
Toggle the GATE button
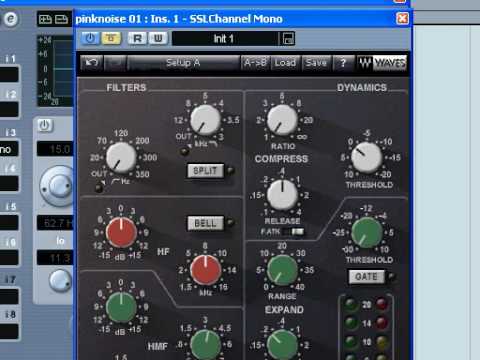tap(366, 277)
